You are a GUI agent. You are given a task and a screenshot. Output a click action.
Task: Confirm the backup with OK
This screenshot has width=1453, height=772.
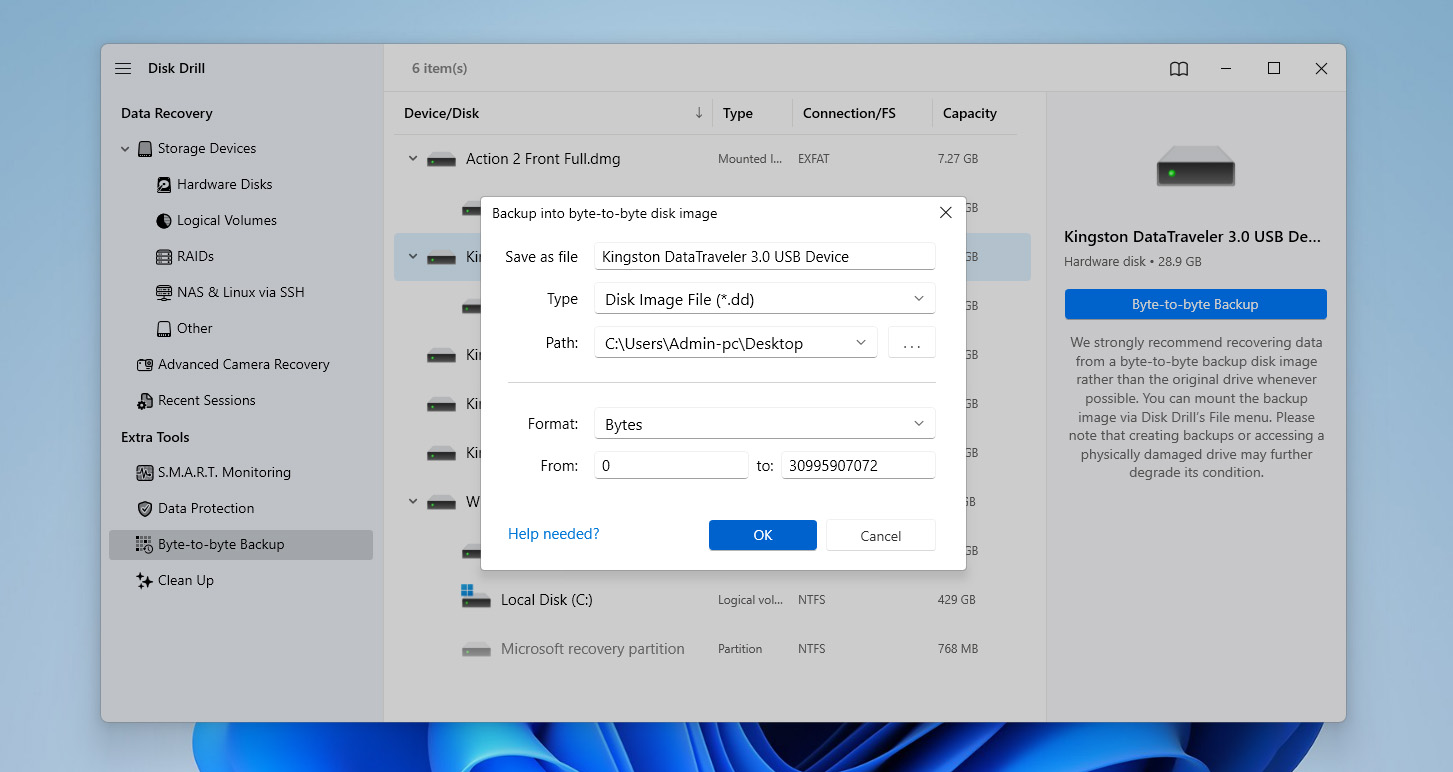(x=762, y=535)
